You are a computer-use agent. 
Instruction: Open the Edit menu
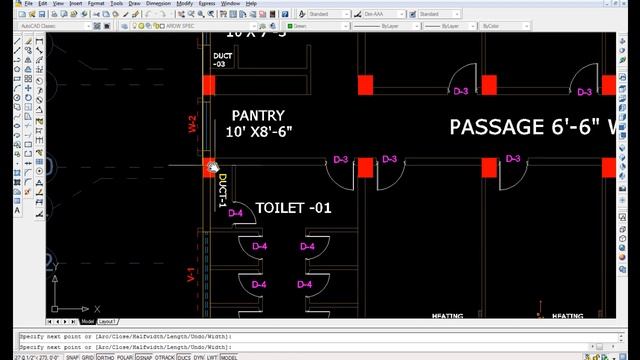tap(42, 3)
